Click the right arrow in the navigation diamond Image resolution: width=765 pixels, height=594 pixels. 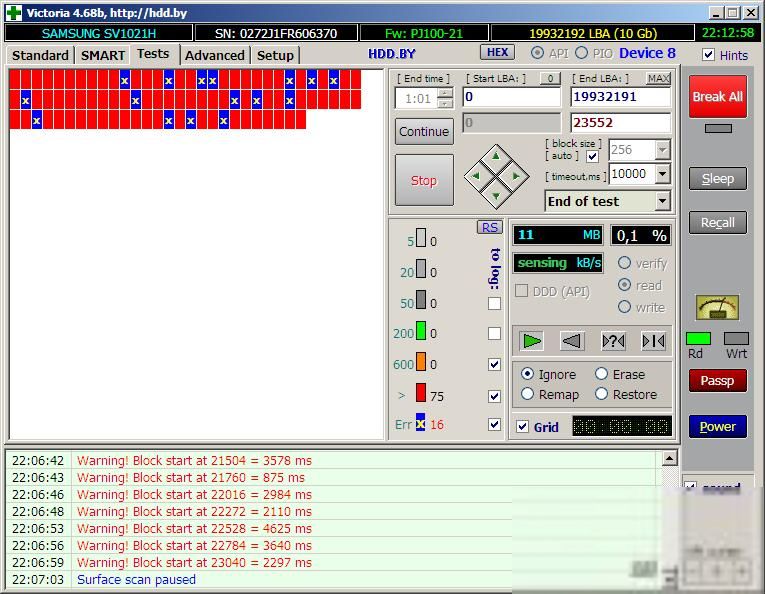pyautogui.click(x=516, y=176)
